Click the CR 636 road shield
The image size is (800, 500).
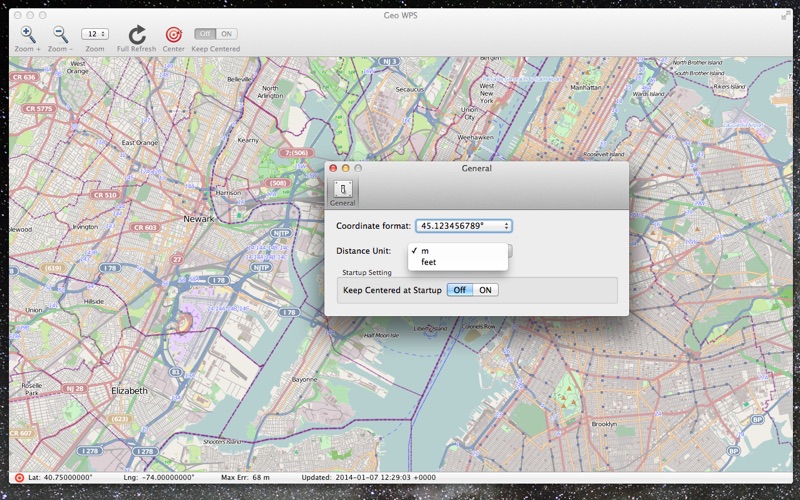pos(24,77)
